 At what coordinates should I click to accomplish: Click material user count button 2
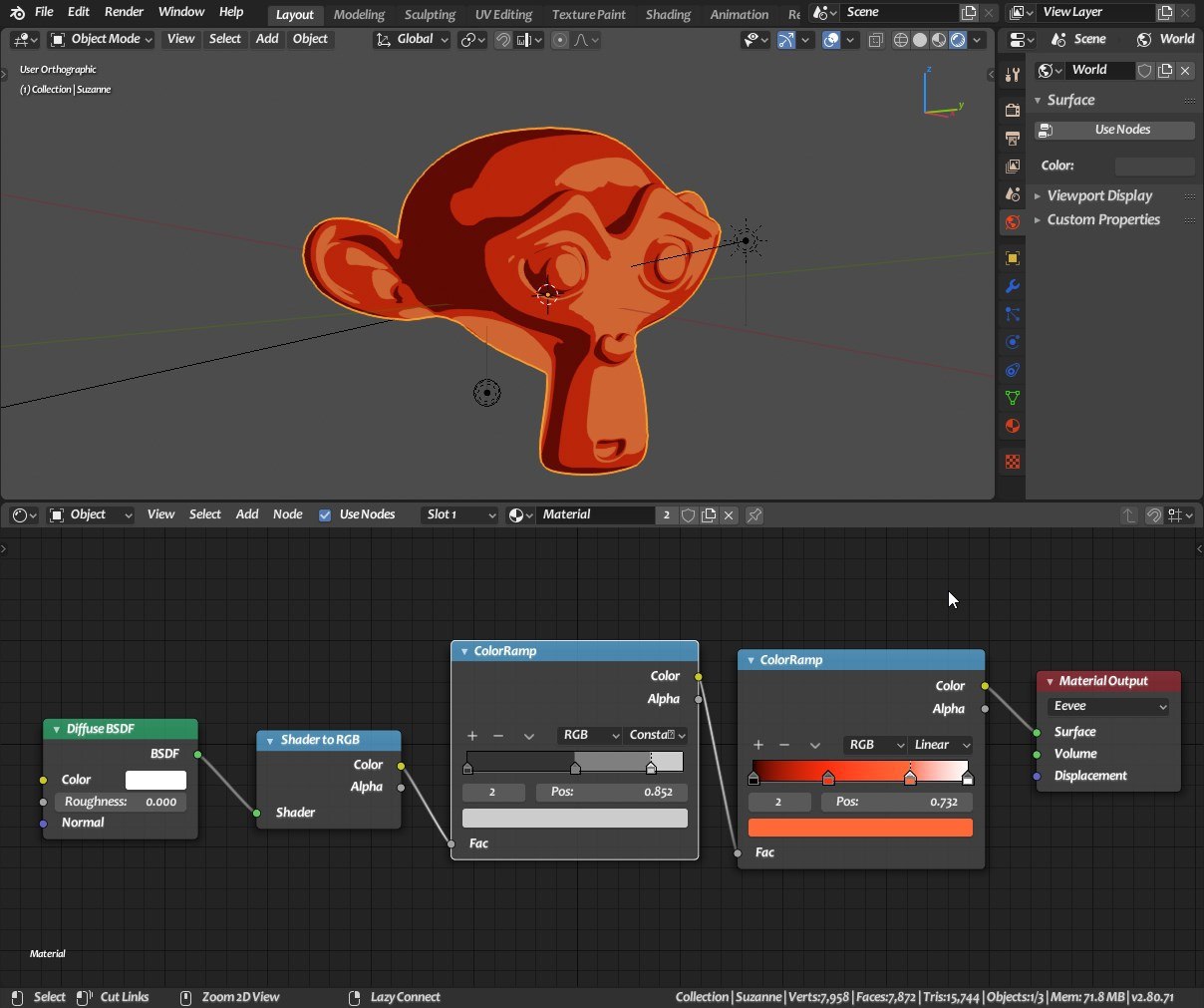tap(666, 515)
